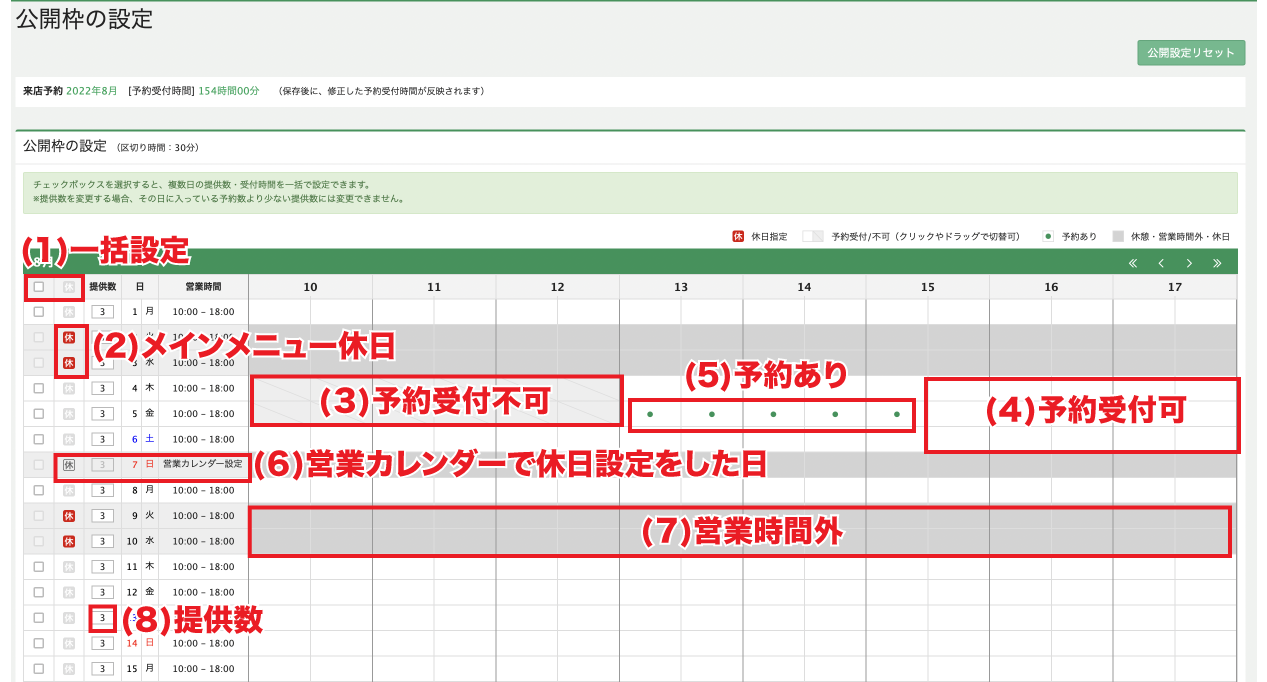Click the 提供数 column header

103,287
